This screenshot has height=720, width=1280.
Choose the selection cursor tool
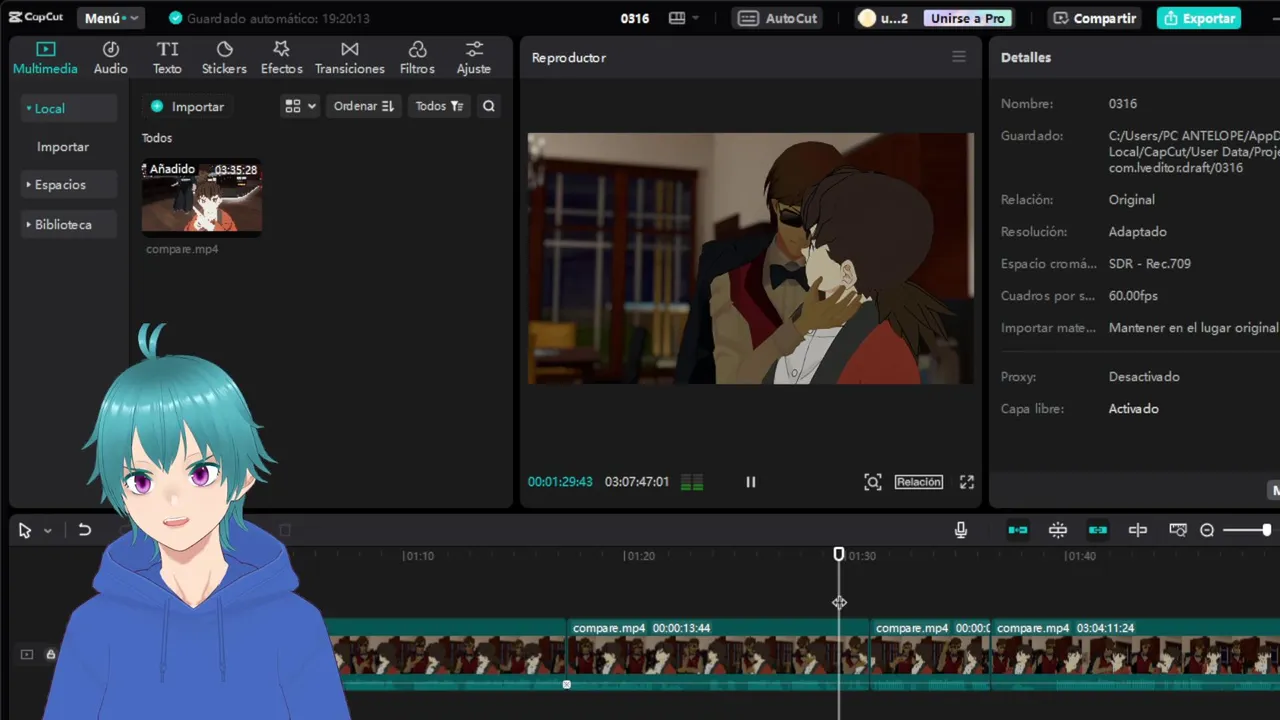point(25,531)
